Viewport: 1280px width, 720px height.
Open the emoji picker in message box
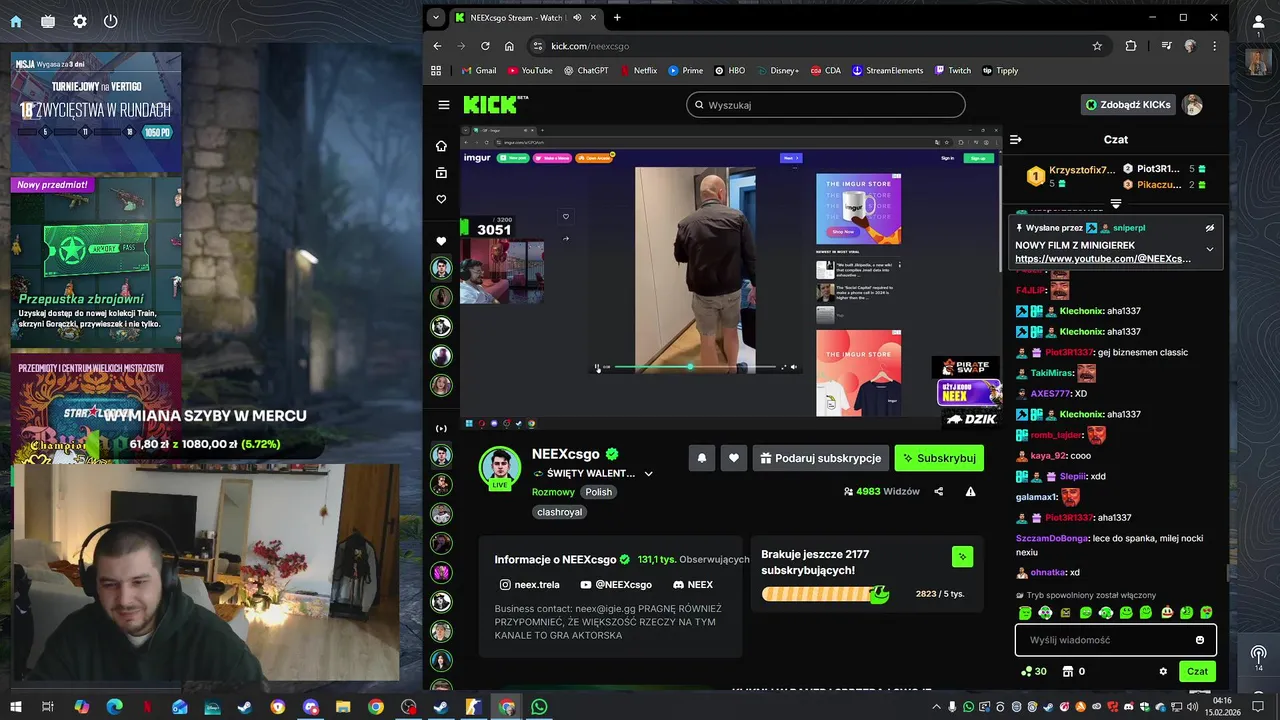click(x=1200, y=640)
